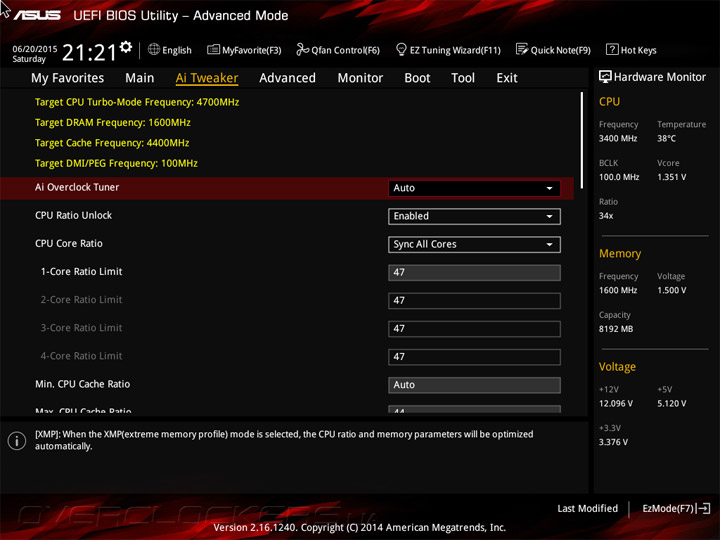Click the settings list scrollbar

point(582,140)
